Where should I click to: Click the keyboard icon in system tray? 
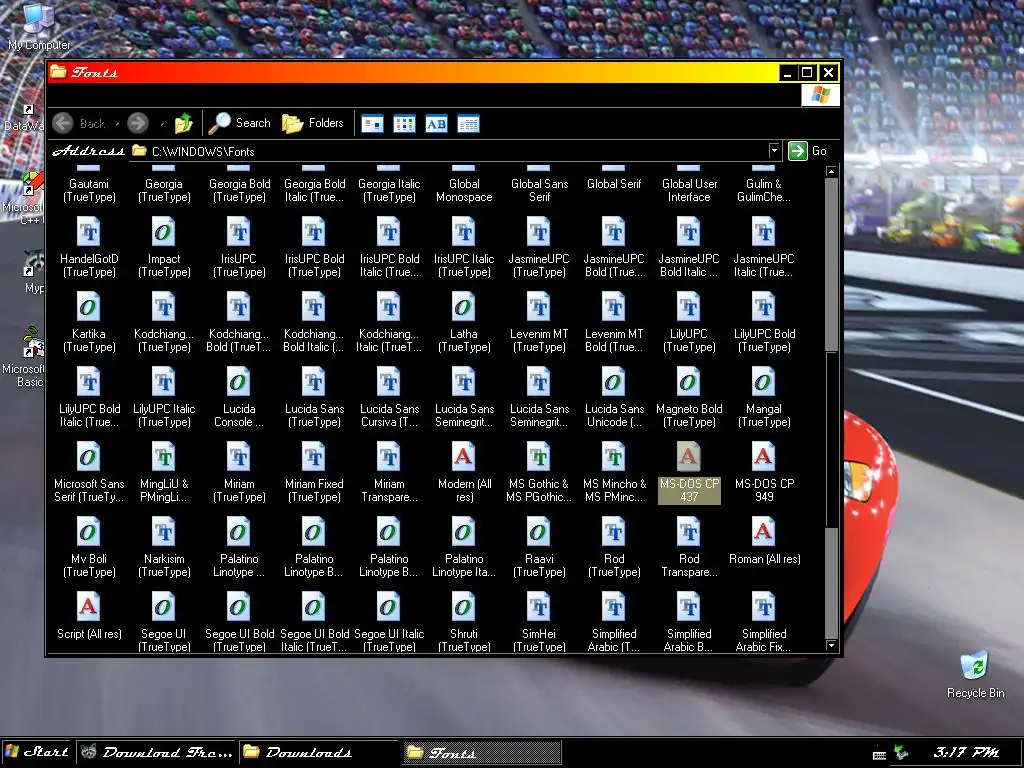coord(879,754)
